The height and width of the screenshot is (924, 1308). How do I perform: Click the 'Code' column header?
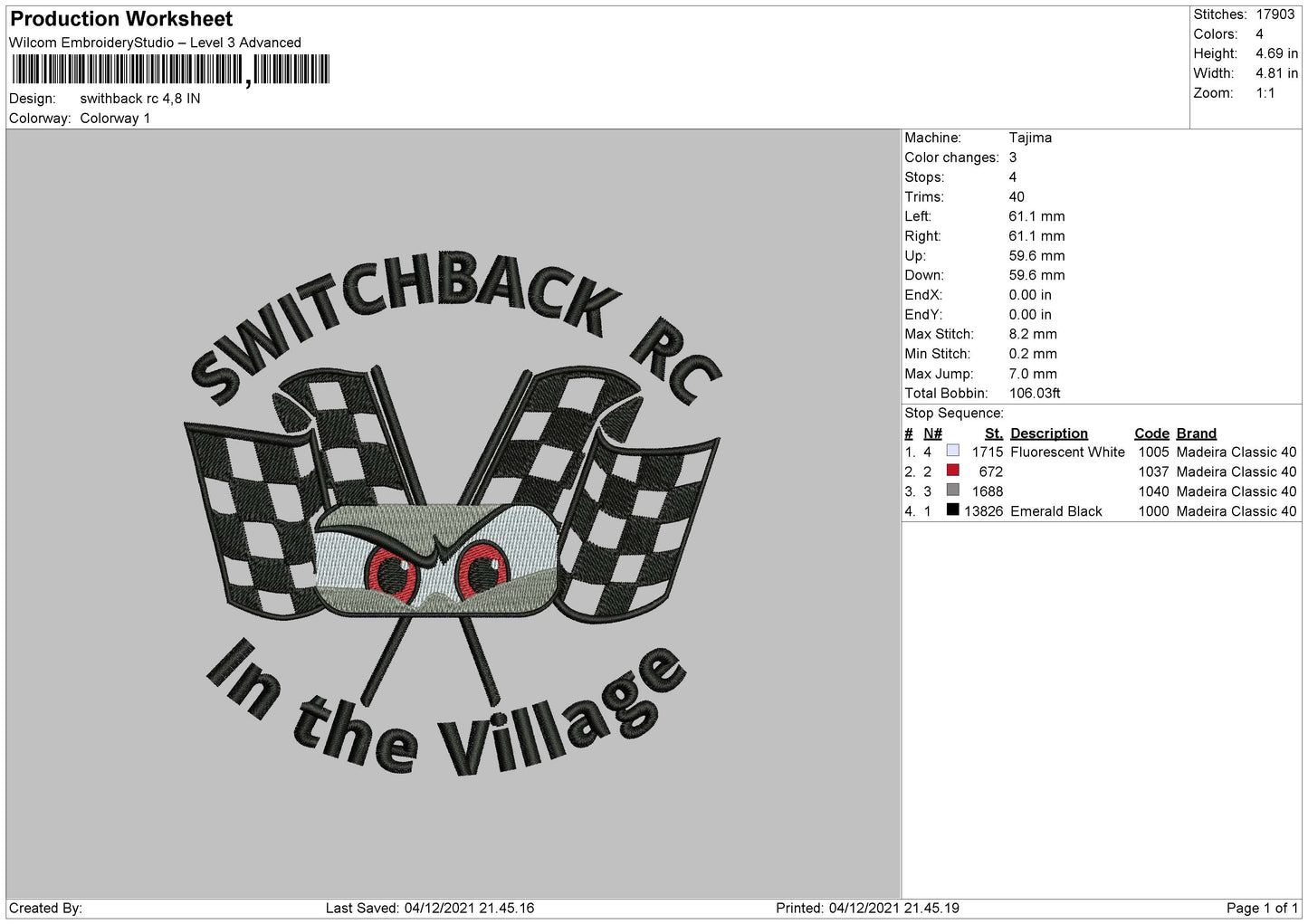tap(1151, 433)
